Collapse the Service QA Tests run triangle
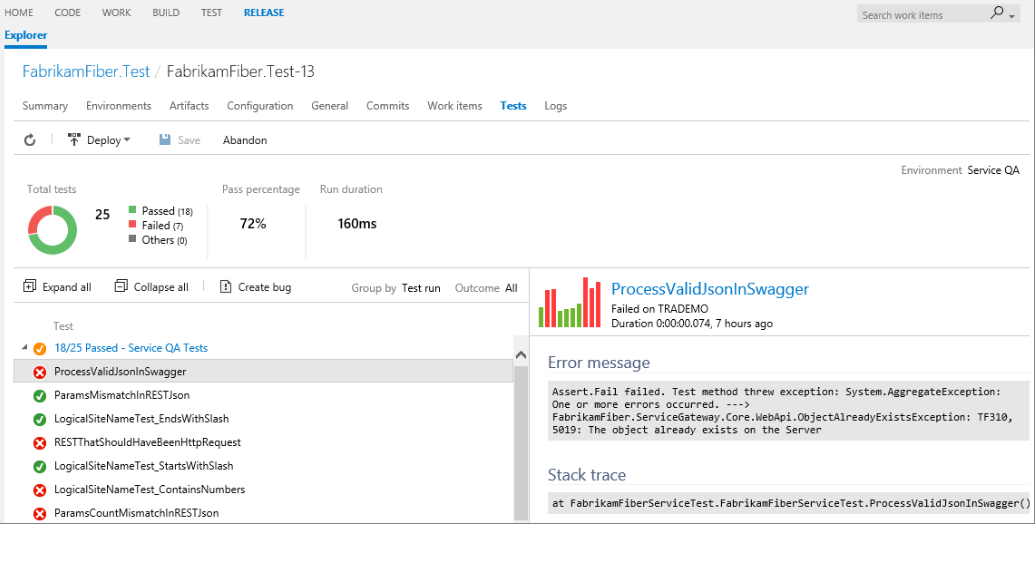Viewport: 1035px width, 562px height. coord(24,347)
